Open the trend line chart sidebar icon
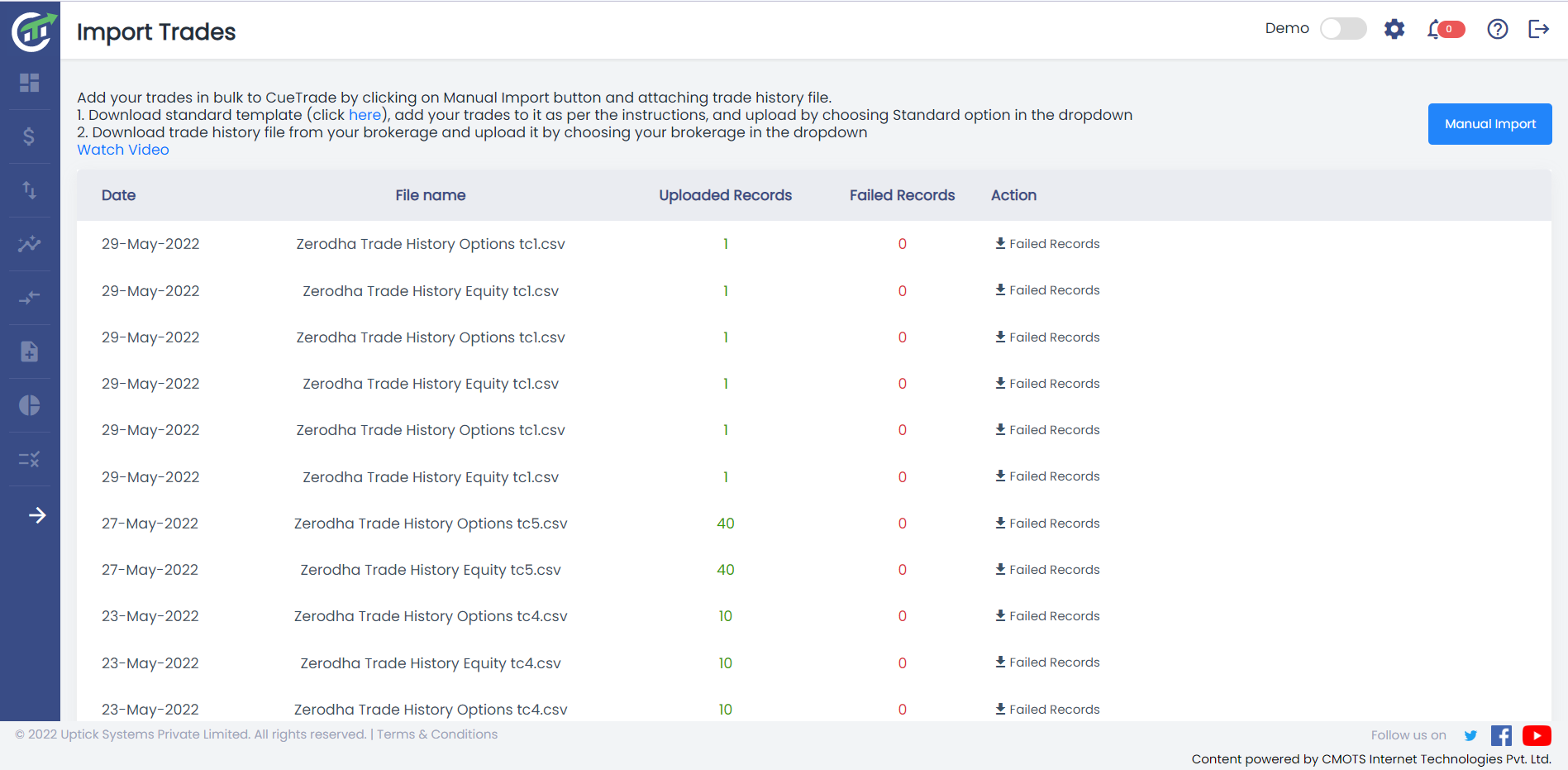This screenshot has width=1568, height=770. click(30, 244)
